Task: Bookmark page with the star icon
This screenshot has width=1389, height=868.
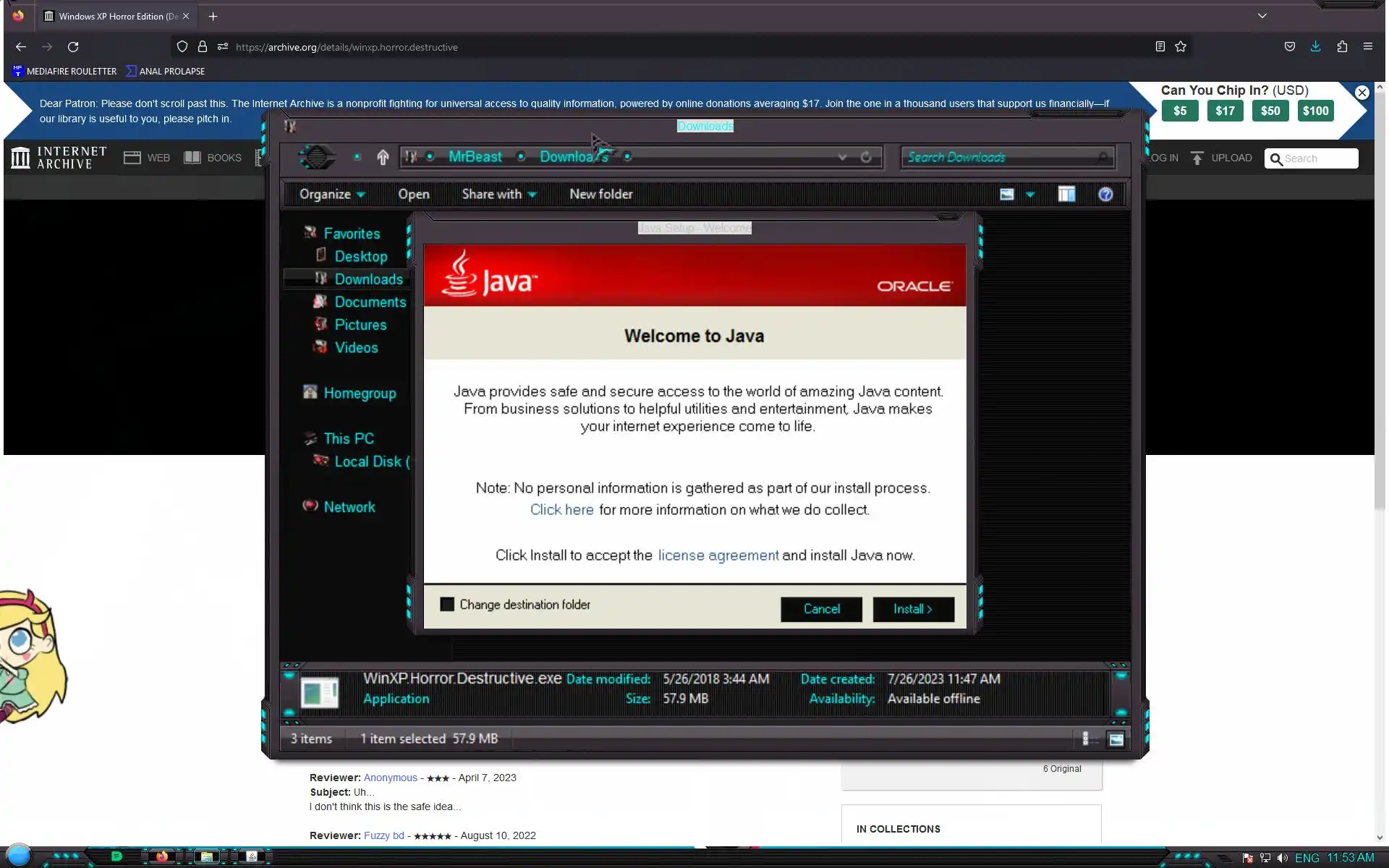Action: (1181, 47)
